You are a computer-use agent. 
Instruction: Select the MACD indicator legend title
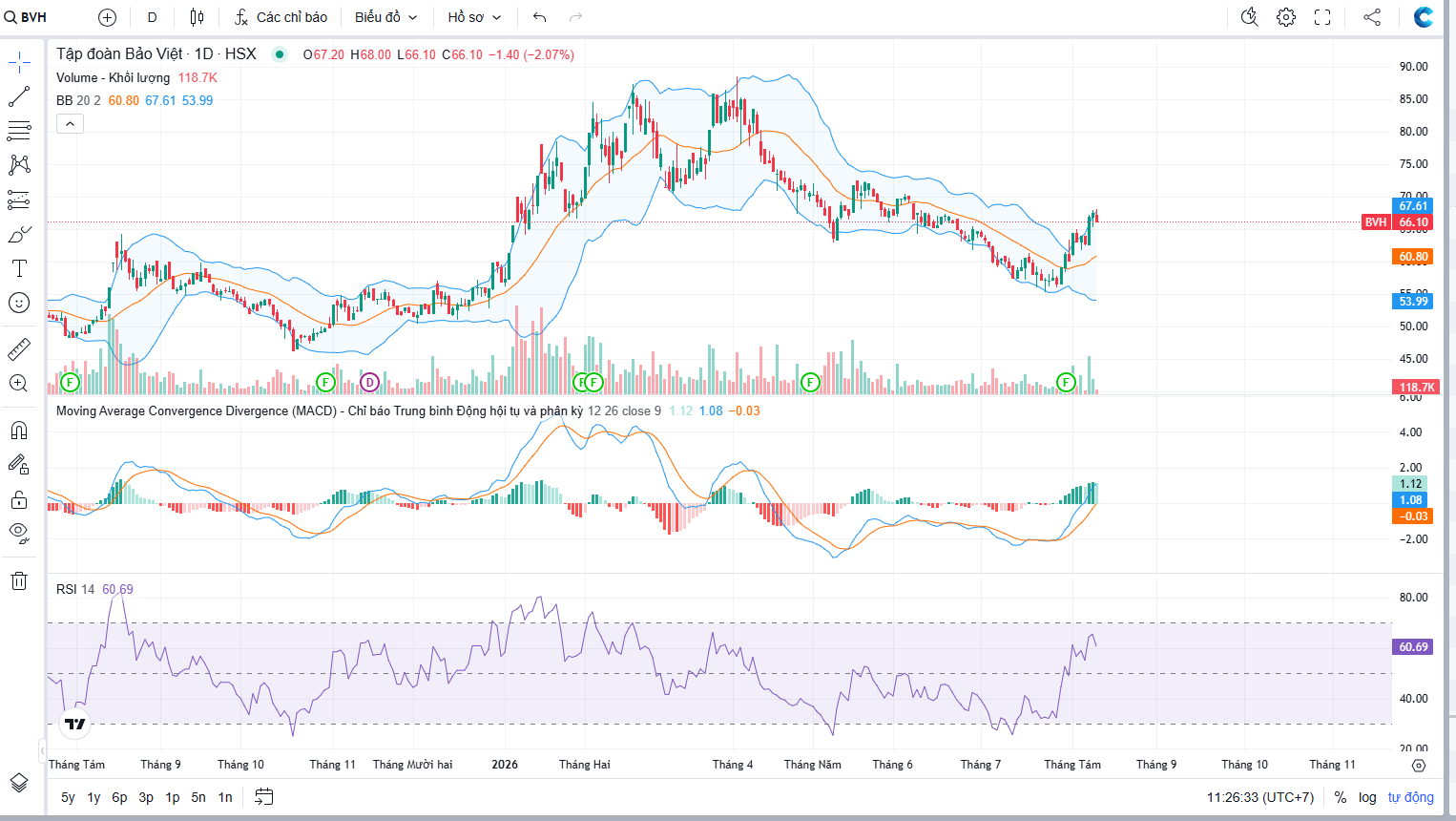(319, 410)
